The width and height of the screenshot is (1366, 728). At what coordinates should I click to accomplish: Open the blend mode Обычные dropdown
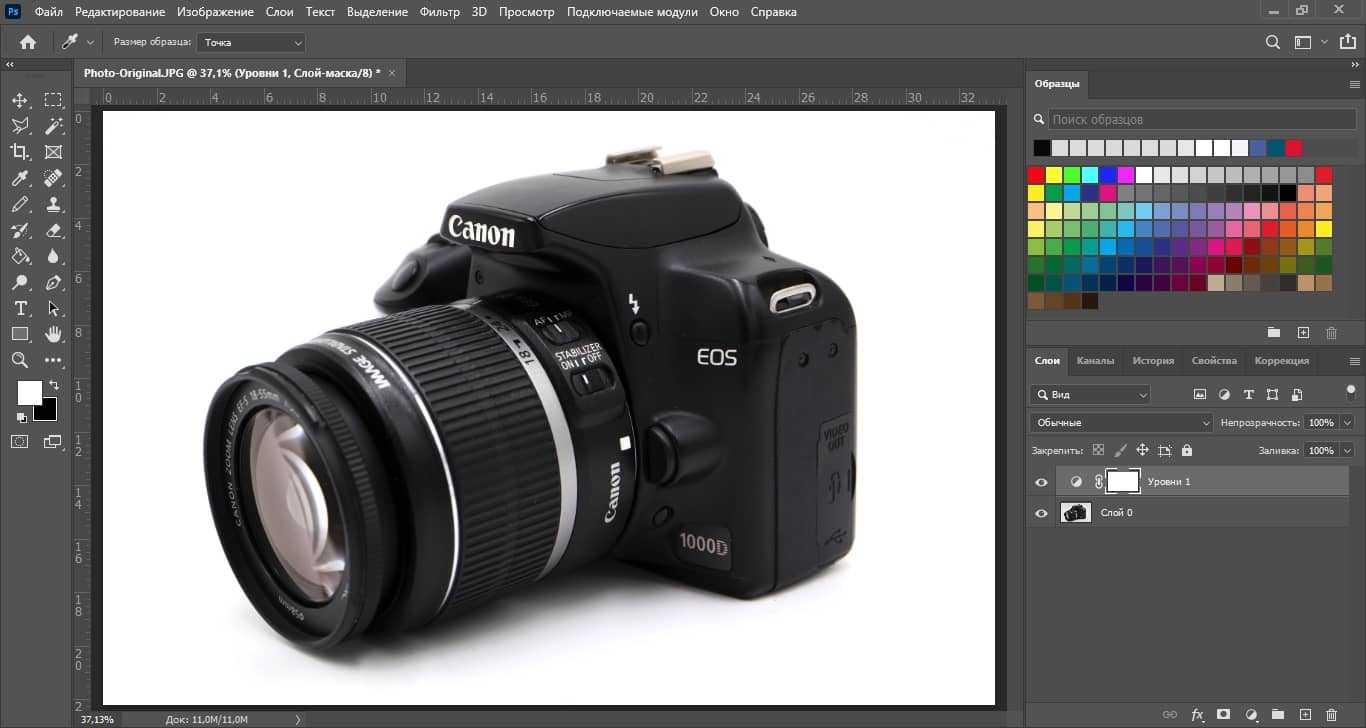coord(1121,423)
